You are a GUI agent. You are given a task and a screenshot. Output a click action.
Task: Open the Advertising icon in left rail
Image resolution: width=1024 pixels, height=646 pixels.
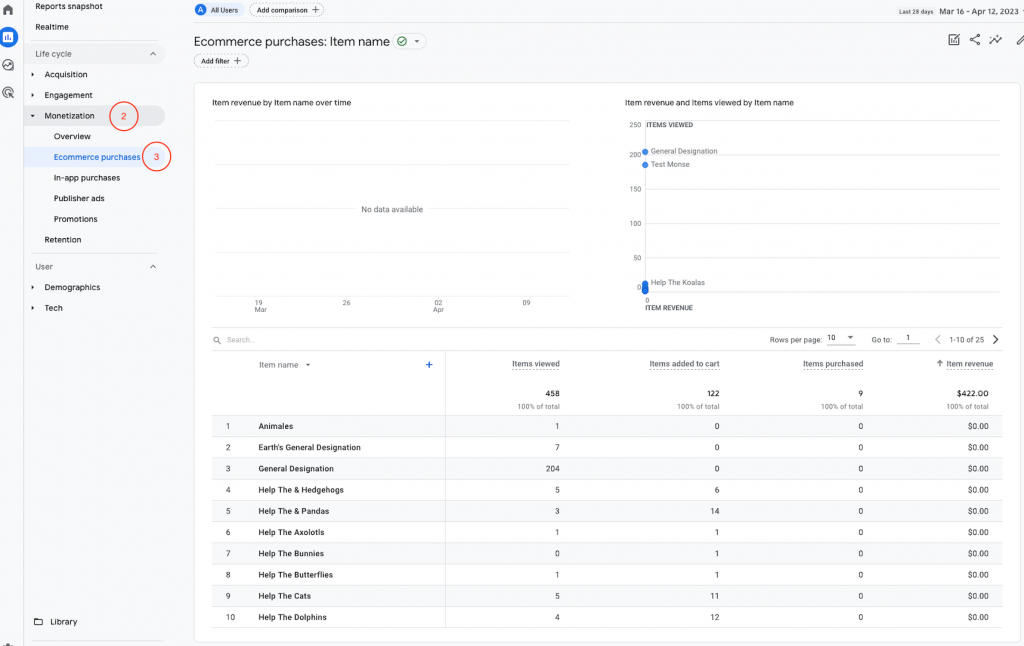(8, 92)
